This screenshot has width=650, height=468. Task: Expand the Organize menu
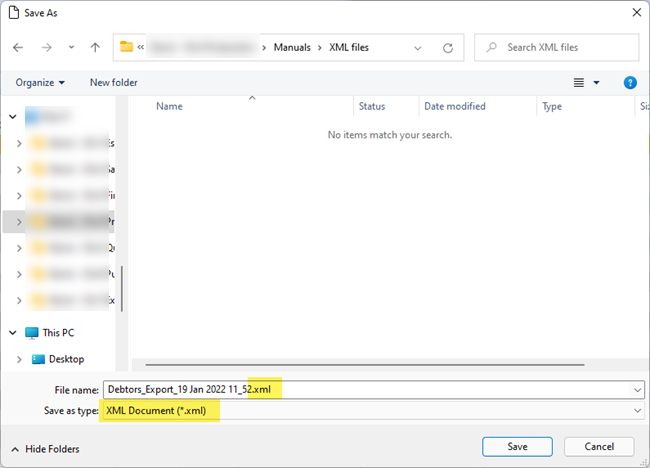40,83
